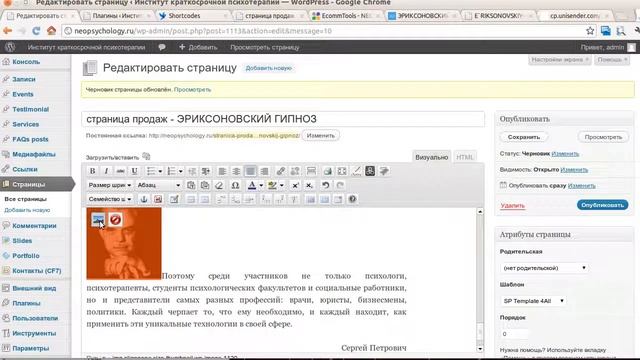The height and width of the screenshot is (360, 640).
Task: Expand the bulleted list style arrow
Action: pyautogui.click(x=160, y=171)
